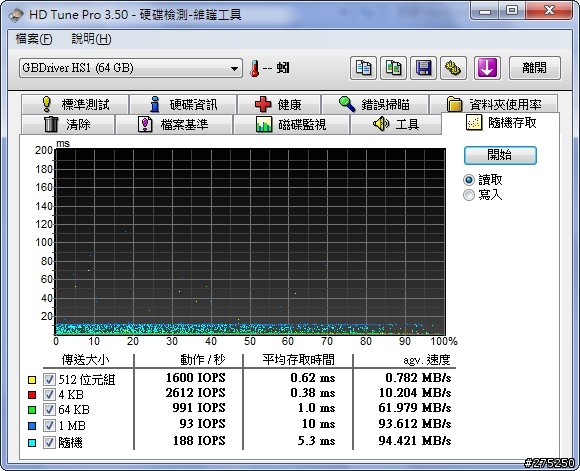Click the save screenshot floppy icon
This screenshot has width=580, height=471.
tap(424, 68)
